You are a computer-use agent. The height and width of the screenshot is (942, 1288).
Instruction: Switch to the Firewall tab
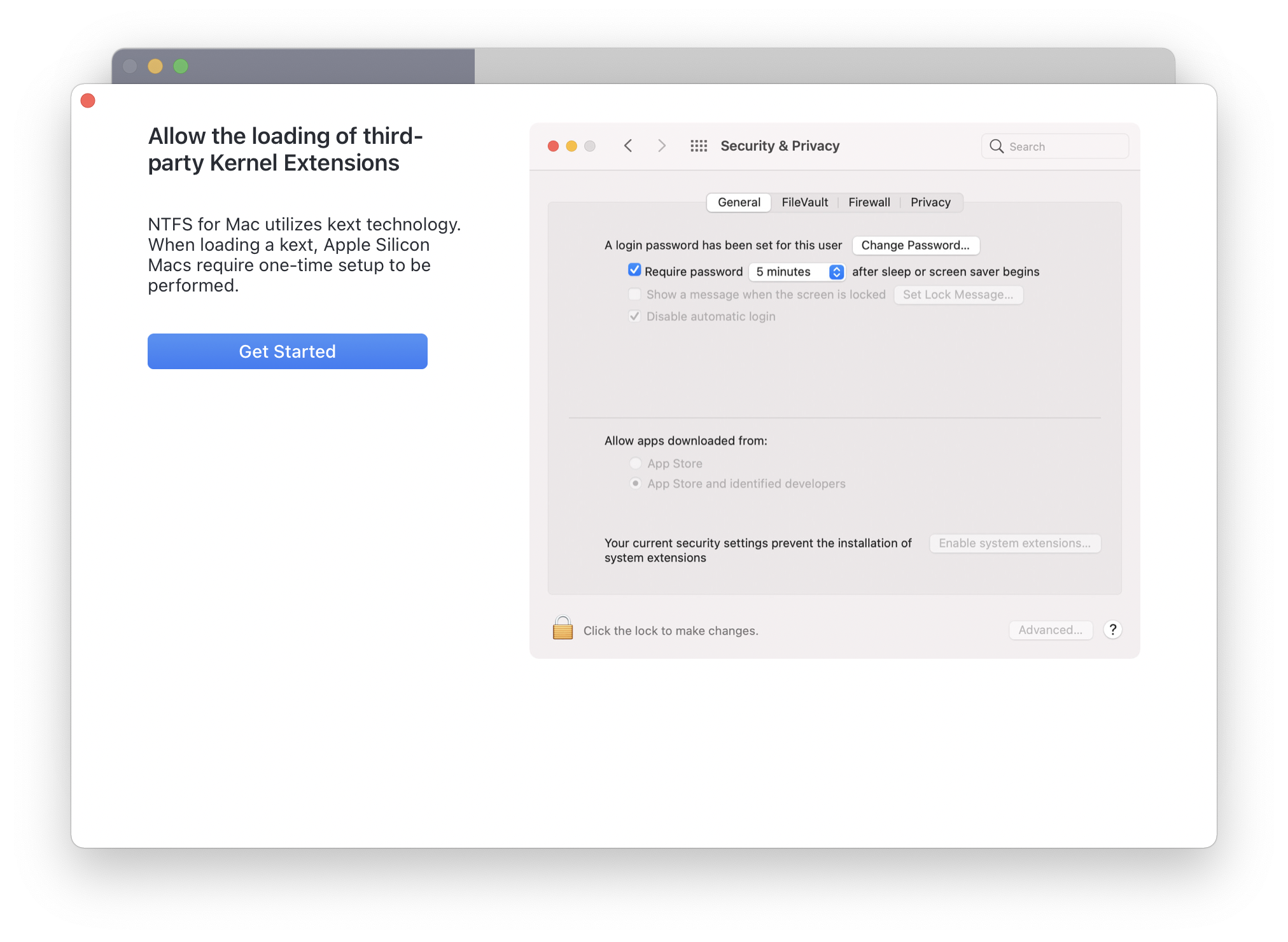[x=869, y=202]
